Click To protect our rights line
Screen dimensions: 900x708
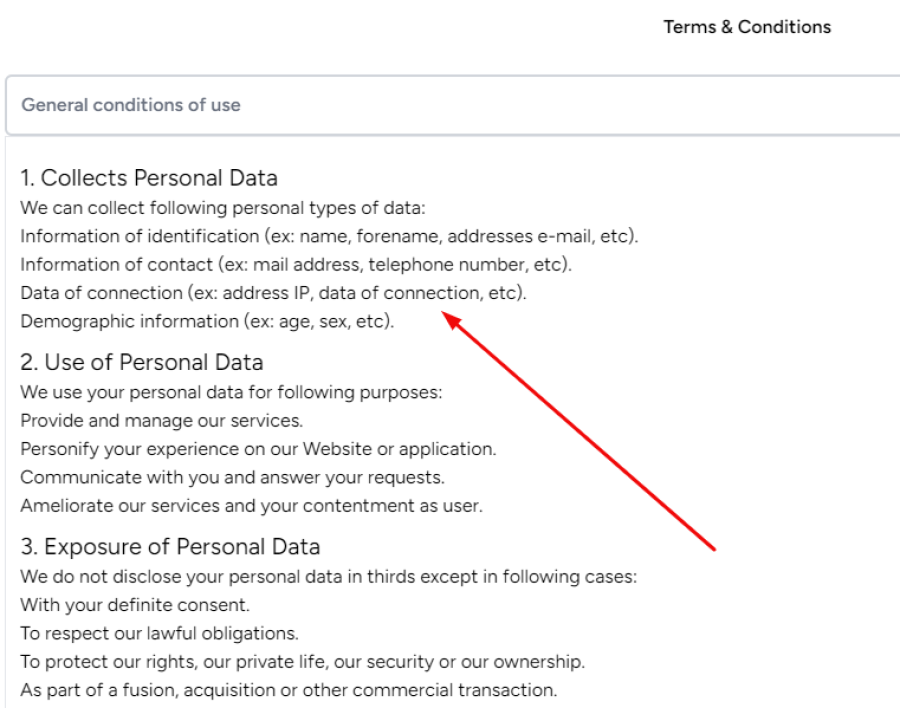click(302, 661)
